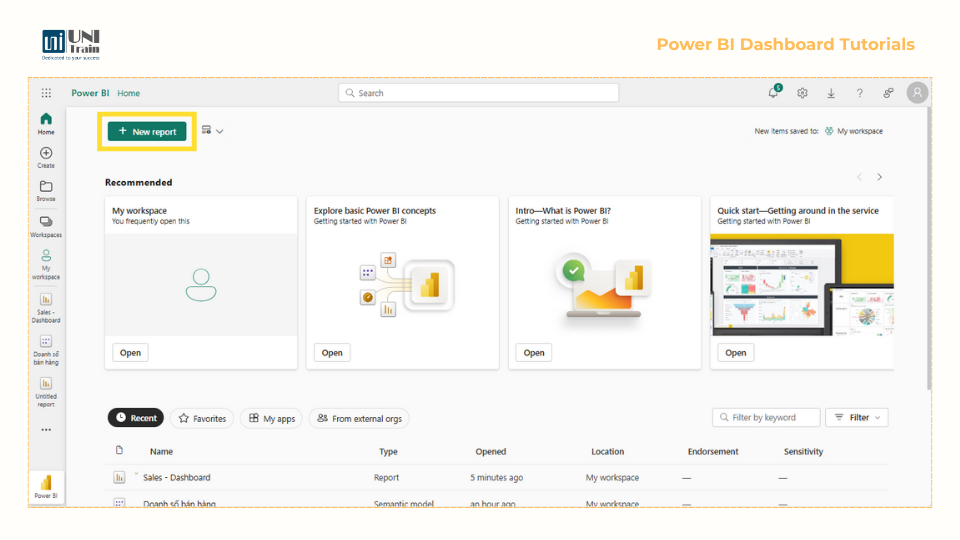Click the Endorsement column header
Screen dimensions: 960x540
[x=713, y=452]
